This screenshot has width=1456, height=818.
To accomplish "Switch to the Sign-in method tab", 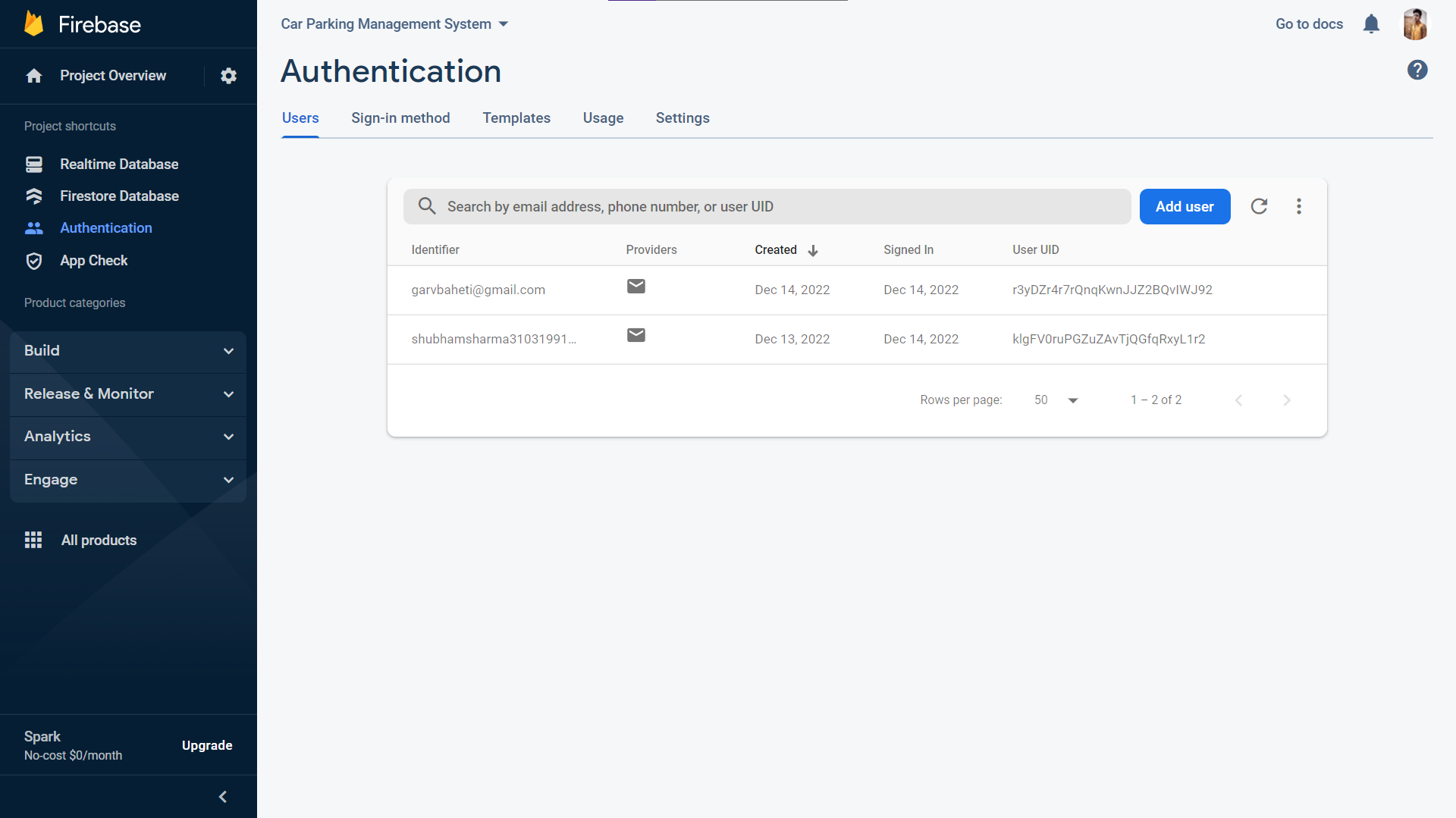I will pos(400,118).
